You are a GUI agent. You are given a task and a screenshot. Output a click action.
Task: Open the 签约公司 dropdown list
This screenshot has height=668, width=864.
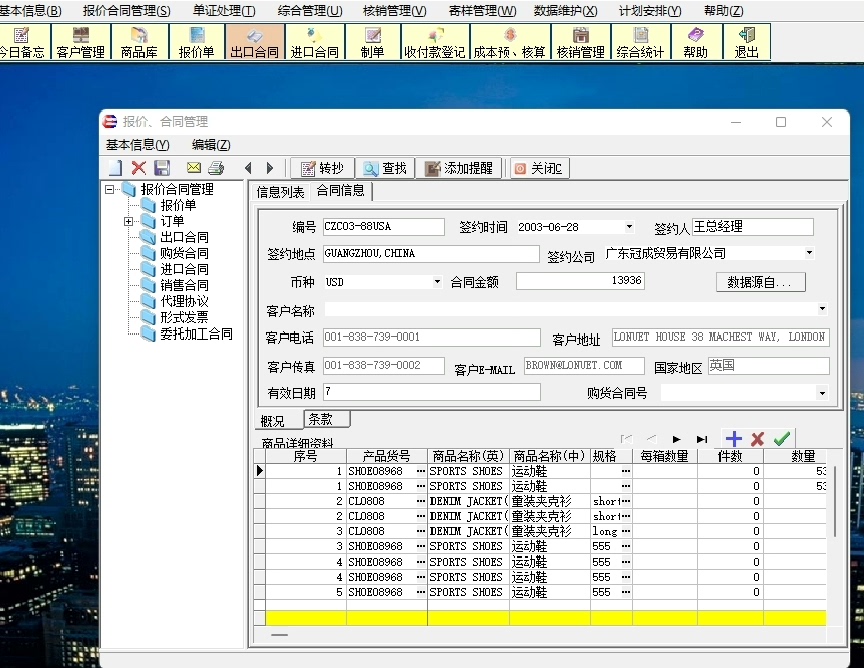[809, 253]
